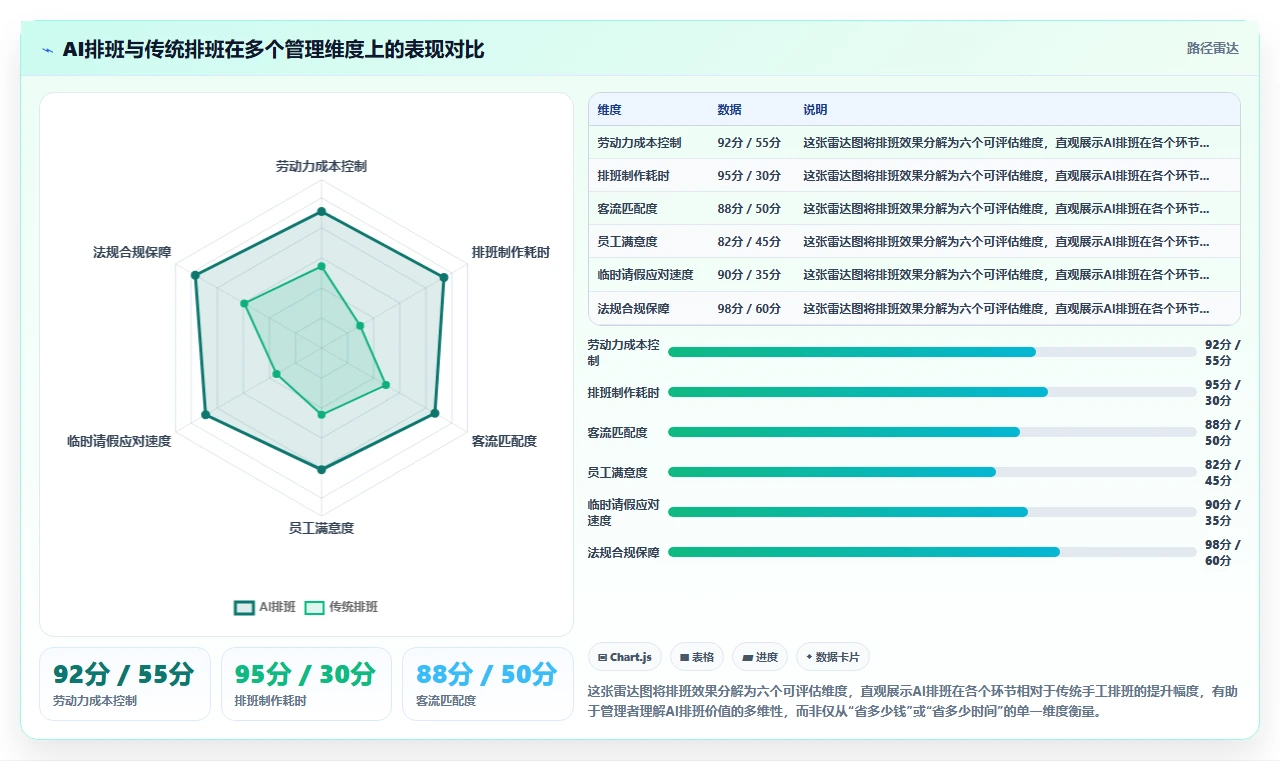Select the 进度 tag
Viewport: 1280px width, 761px height.
click(760, 657)
